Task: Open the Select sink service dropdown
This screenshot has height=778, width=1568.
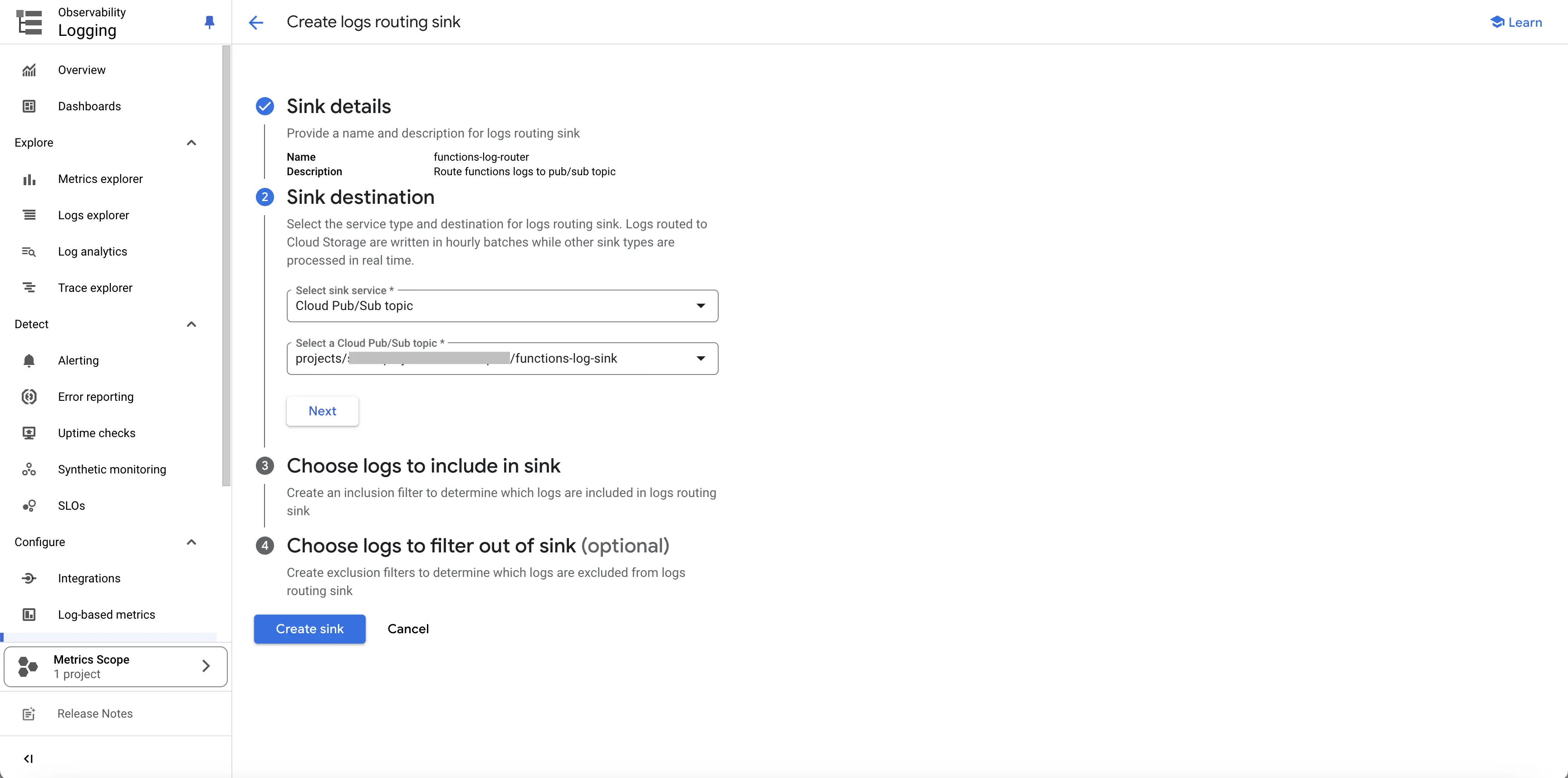Action: click(500, 305)
